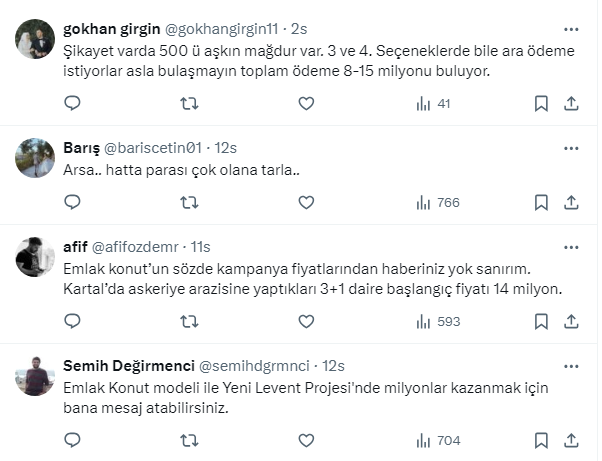The height and width of the screenshot is (461, 602).
Task: Reply to Semih Değirmenci's tweet
Action: (x=72, y=440)
